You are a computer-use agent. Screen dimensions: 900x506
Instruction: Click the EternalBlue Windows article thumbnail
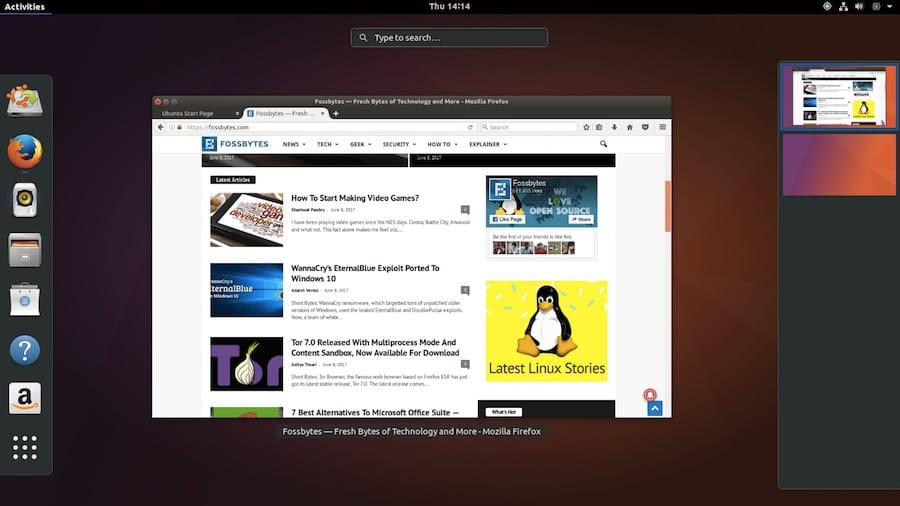247,290
